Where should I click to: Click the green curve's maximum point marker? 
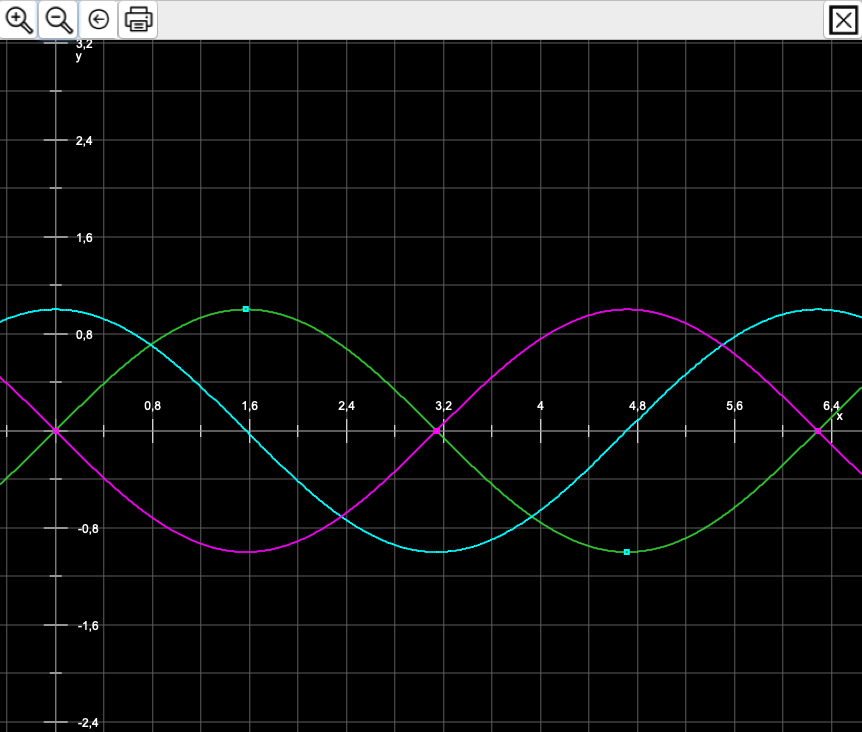pyautogui.click(x=246, y=309)
